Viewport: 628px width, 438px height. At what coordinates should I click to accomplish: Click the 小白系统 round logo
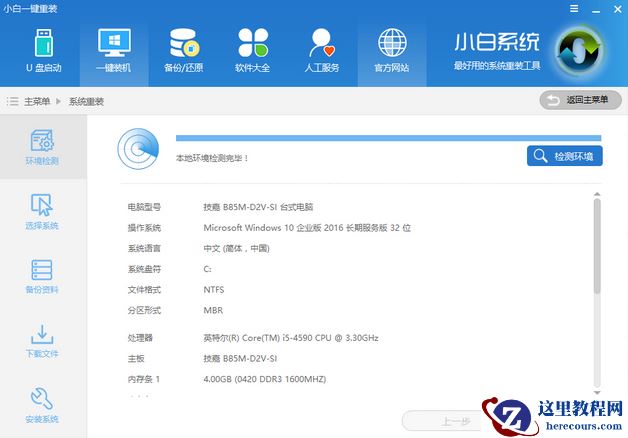pyautogui.click(x=581, y=51)
